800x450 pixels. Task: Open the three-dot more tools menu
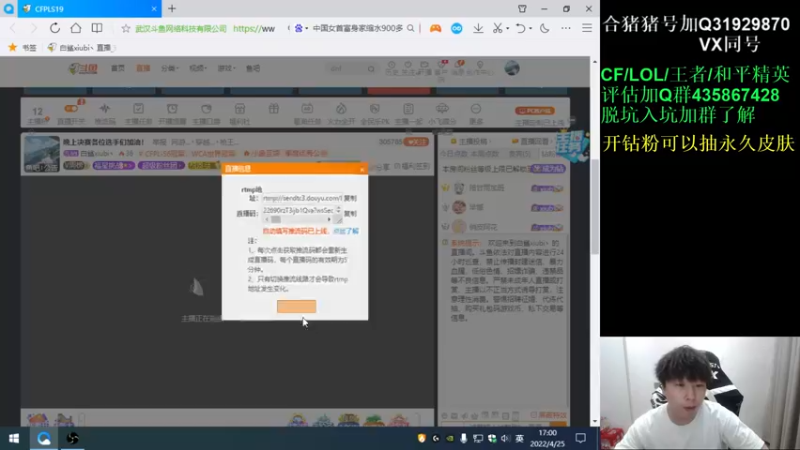(566, 29)
